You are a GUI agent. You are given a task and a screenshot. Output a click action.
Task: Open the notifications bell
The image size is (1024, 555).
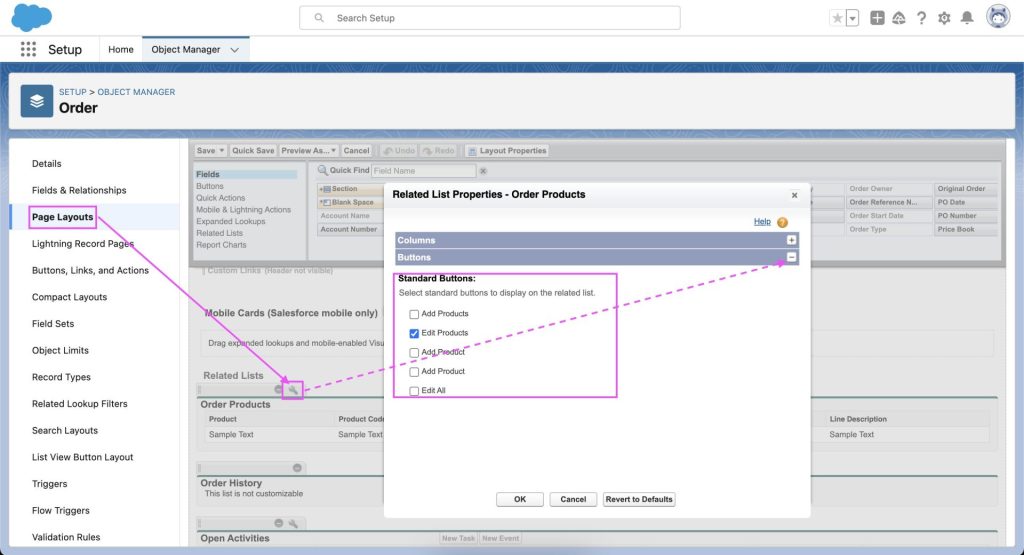967,18
